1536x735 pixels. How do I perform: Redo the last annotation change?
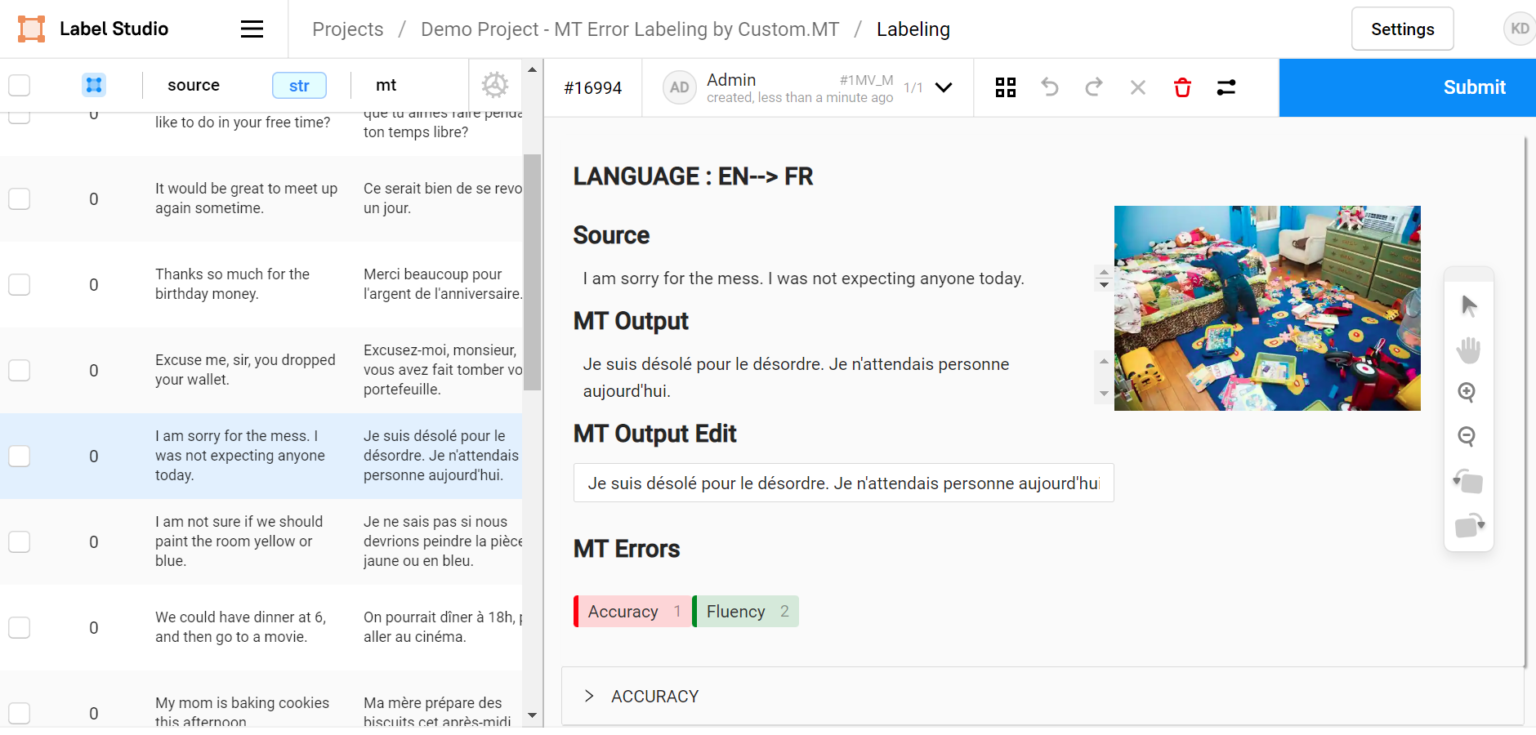(1093, 87)
